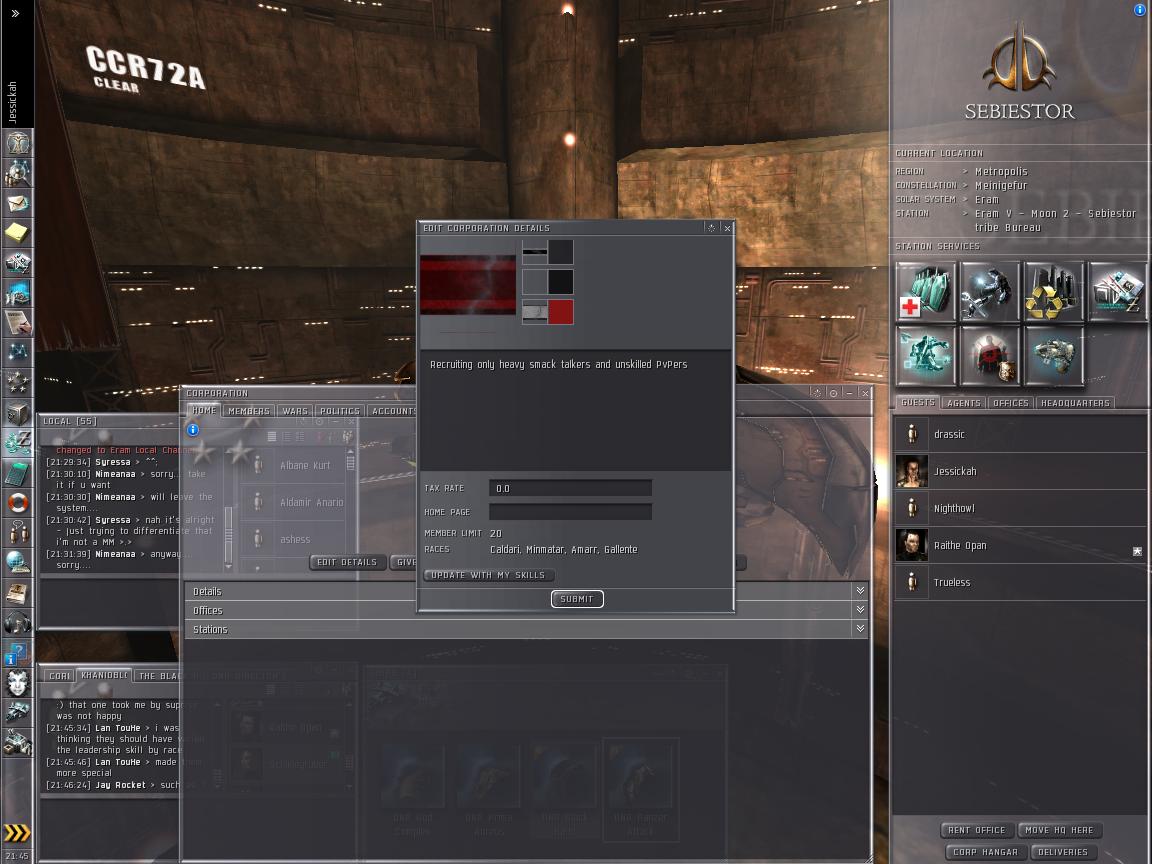Open the assets cube icon

pos(17,413)
